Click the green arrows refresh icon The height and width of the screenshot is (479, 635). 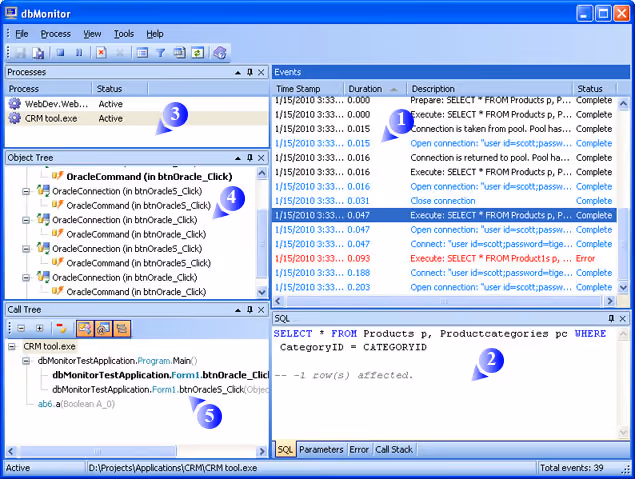point(198,53)
